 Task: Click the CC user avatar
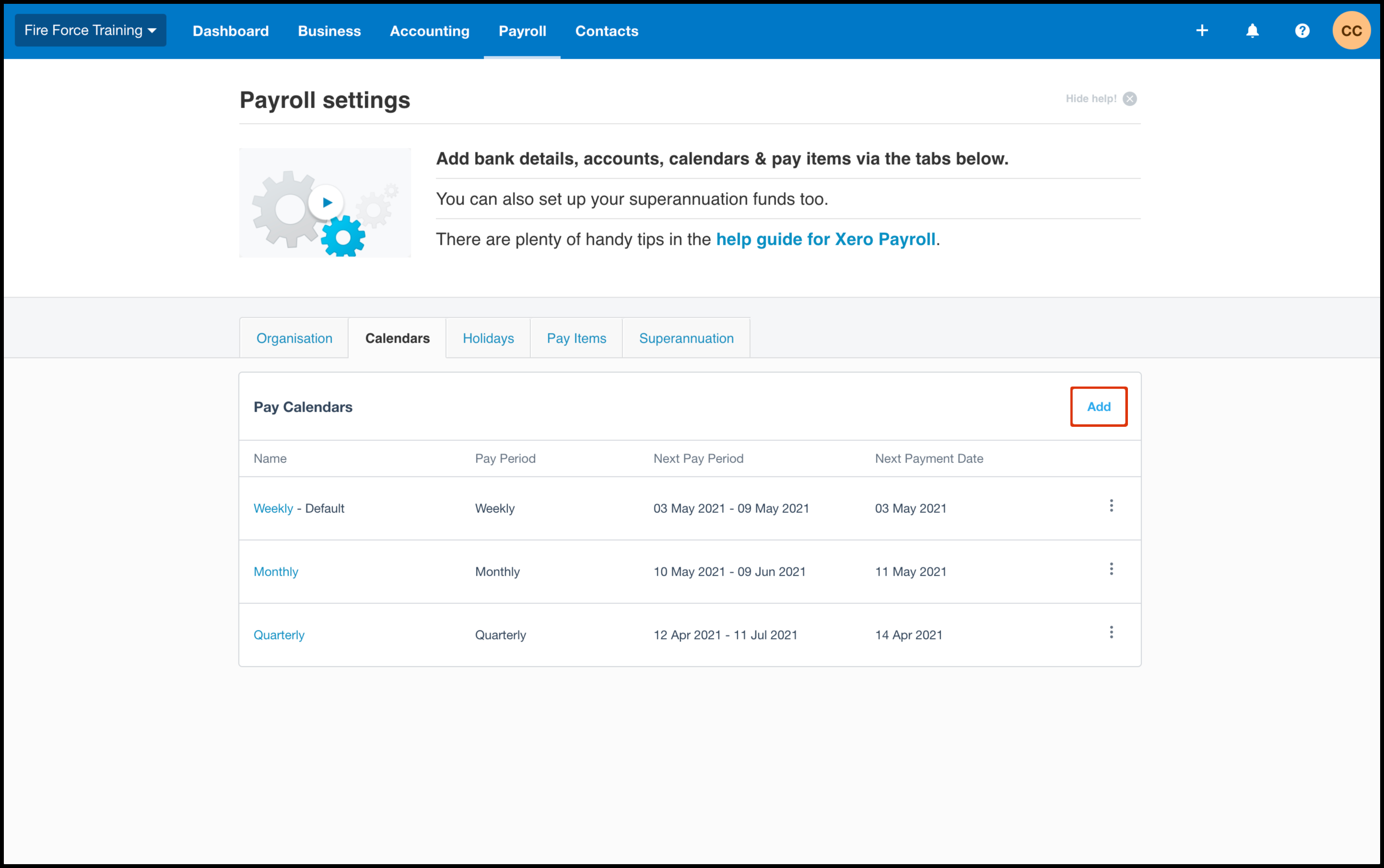click(1351, 31)
